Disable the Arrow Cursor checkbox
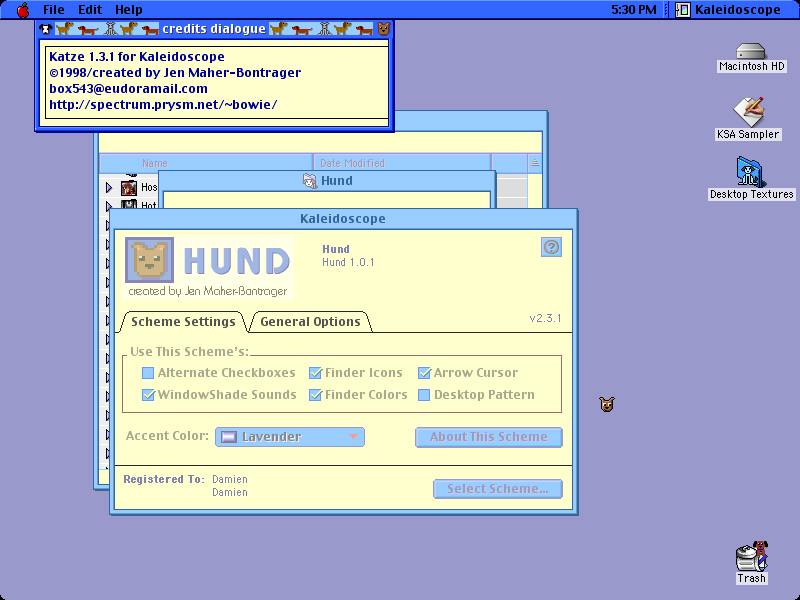Viewport: 800px width, 600px height. click(x=424, y=373)
